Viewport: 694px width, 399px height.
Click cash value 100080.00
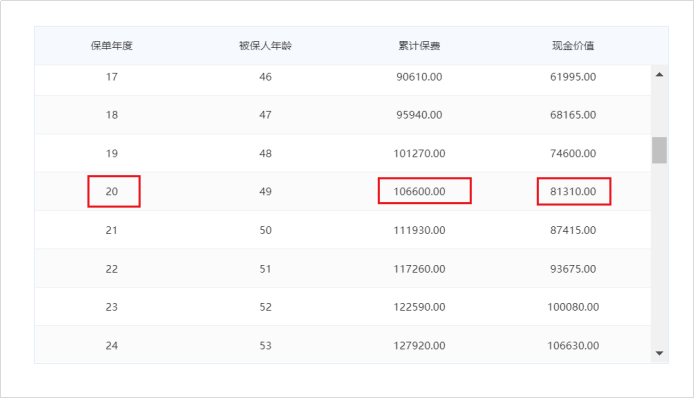[573, 307]
